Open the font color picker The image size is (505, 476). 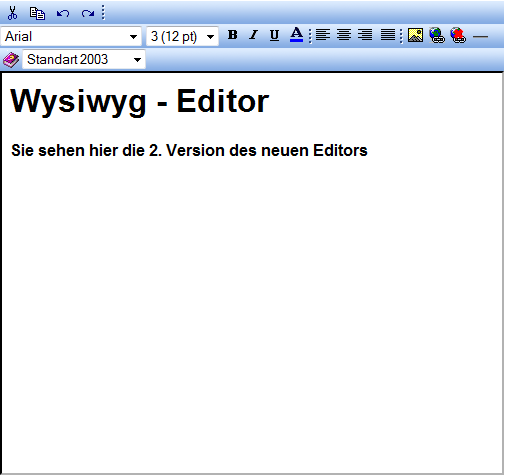pyautogui.click(x=296, y=35)
